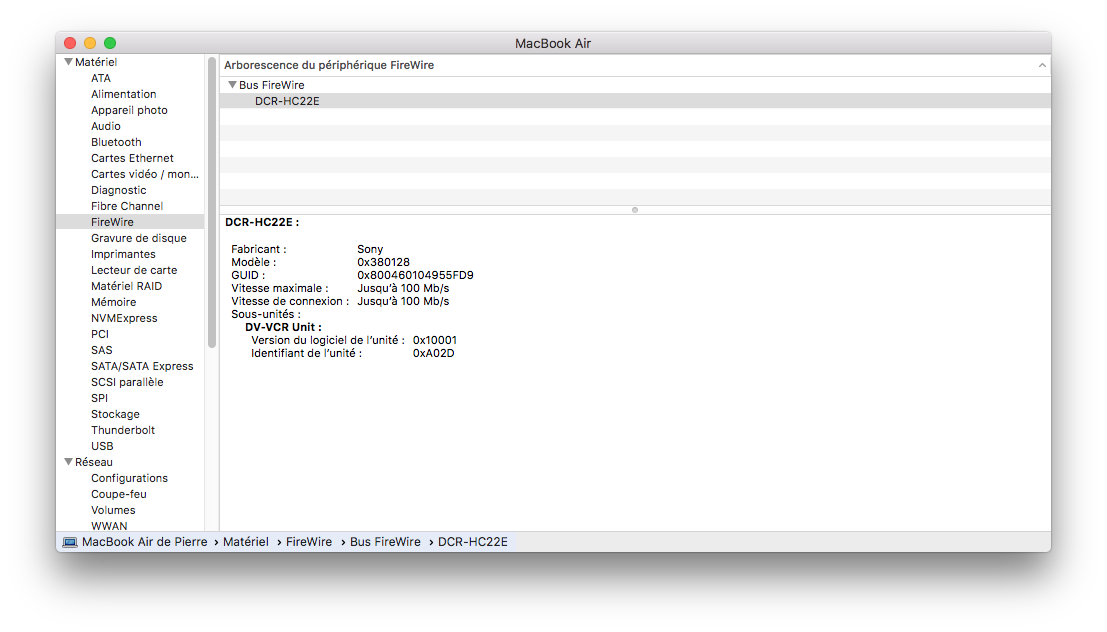
Task: Click the GUID value 0x800460104955FD9
Action: (x=415, y=275)
